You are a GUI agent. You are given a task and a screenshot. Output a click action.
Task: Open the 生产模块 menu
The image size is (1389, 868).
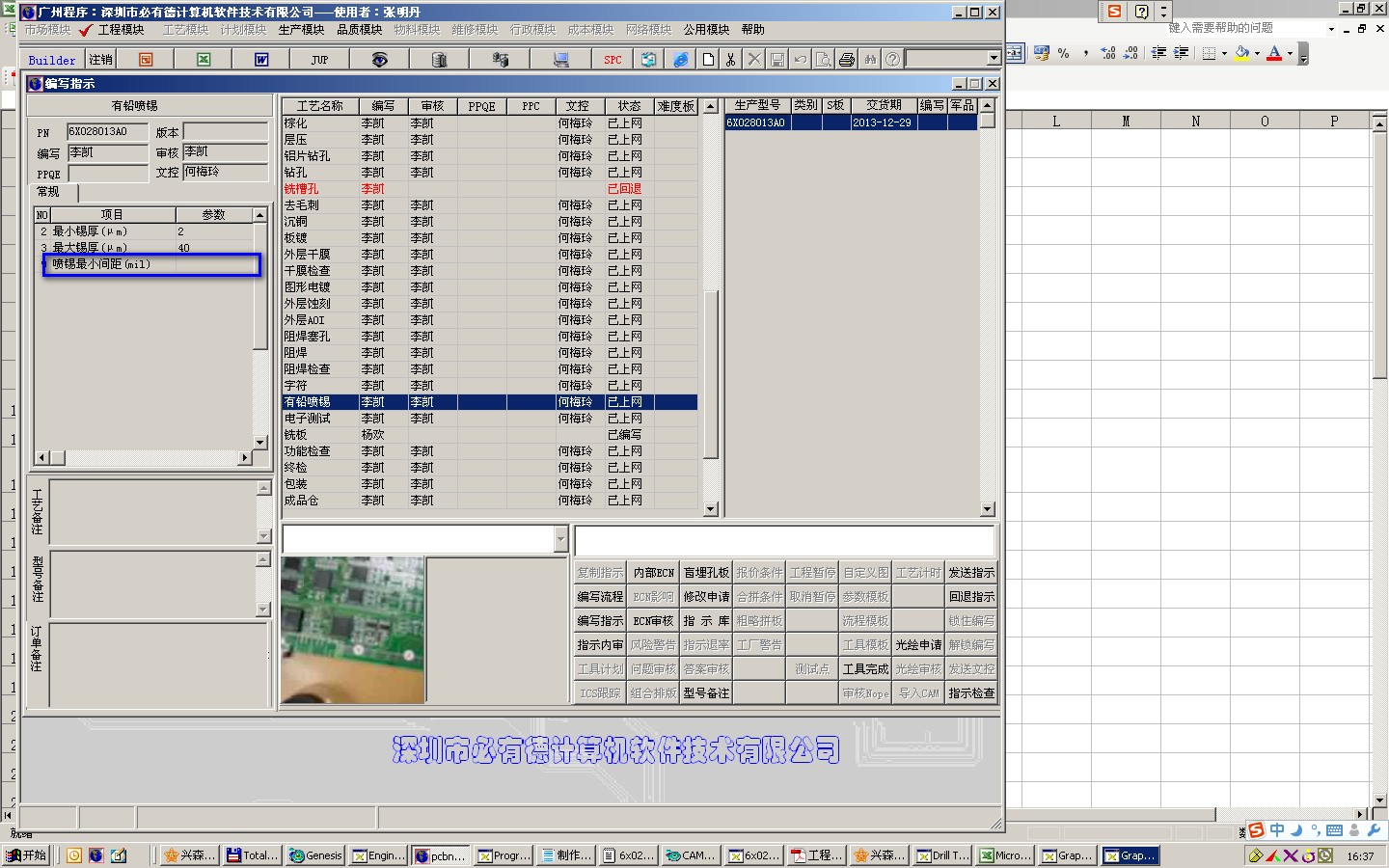(301, 30)
